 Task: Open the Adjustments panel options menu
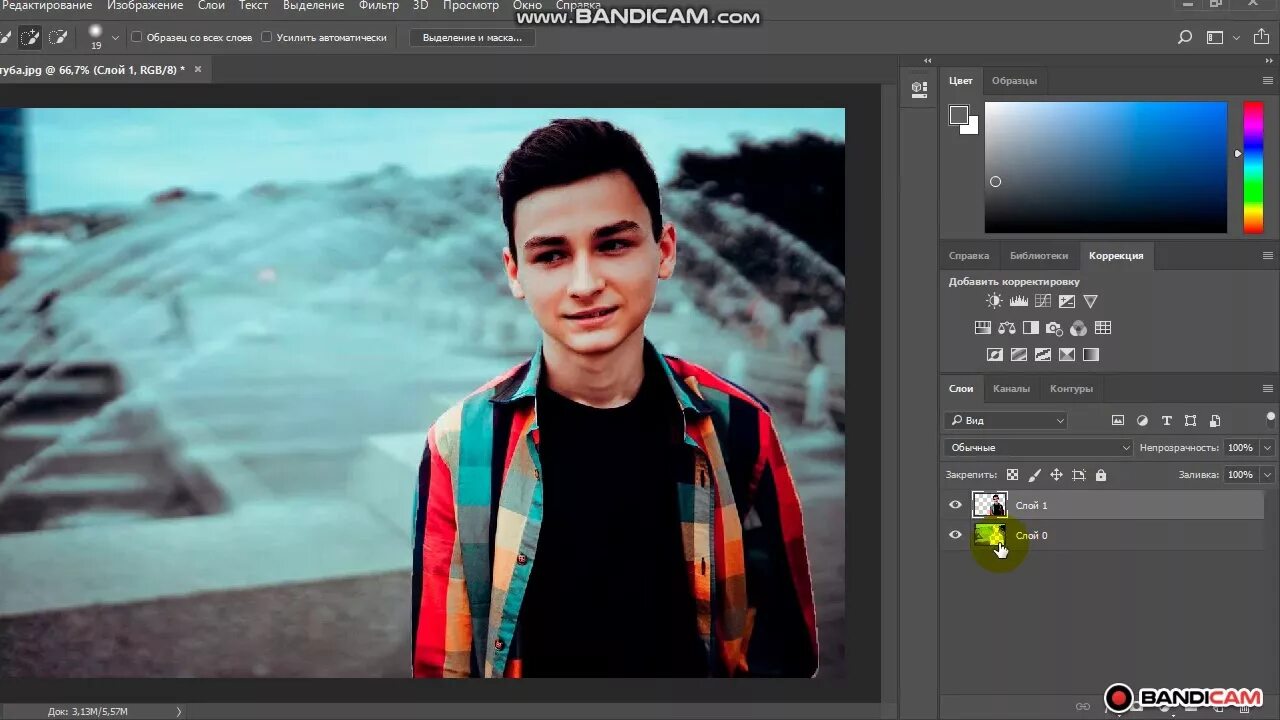[1268, 256]
